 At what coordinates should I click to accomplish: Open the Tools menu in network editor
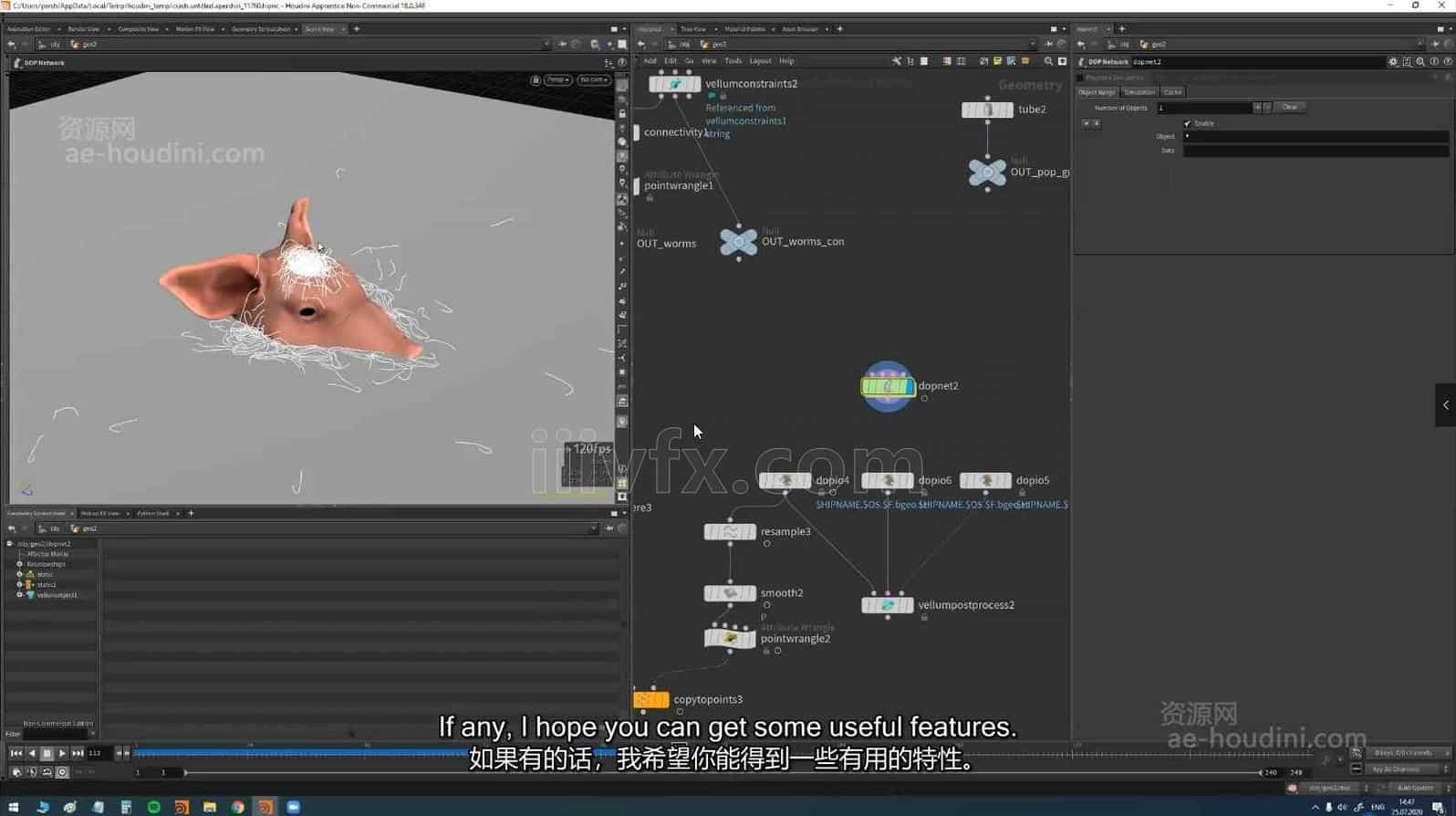733,61
